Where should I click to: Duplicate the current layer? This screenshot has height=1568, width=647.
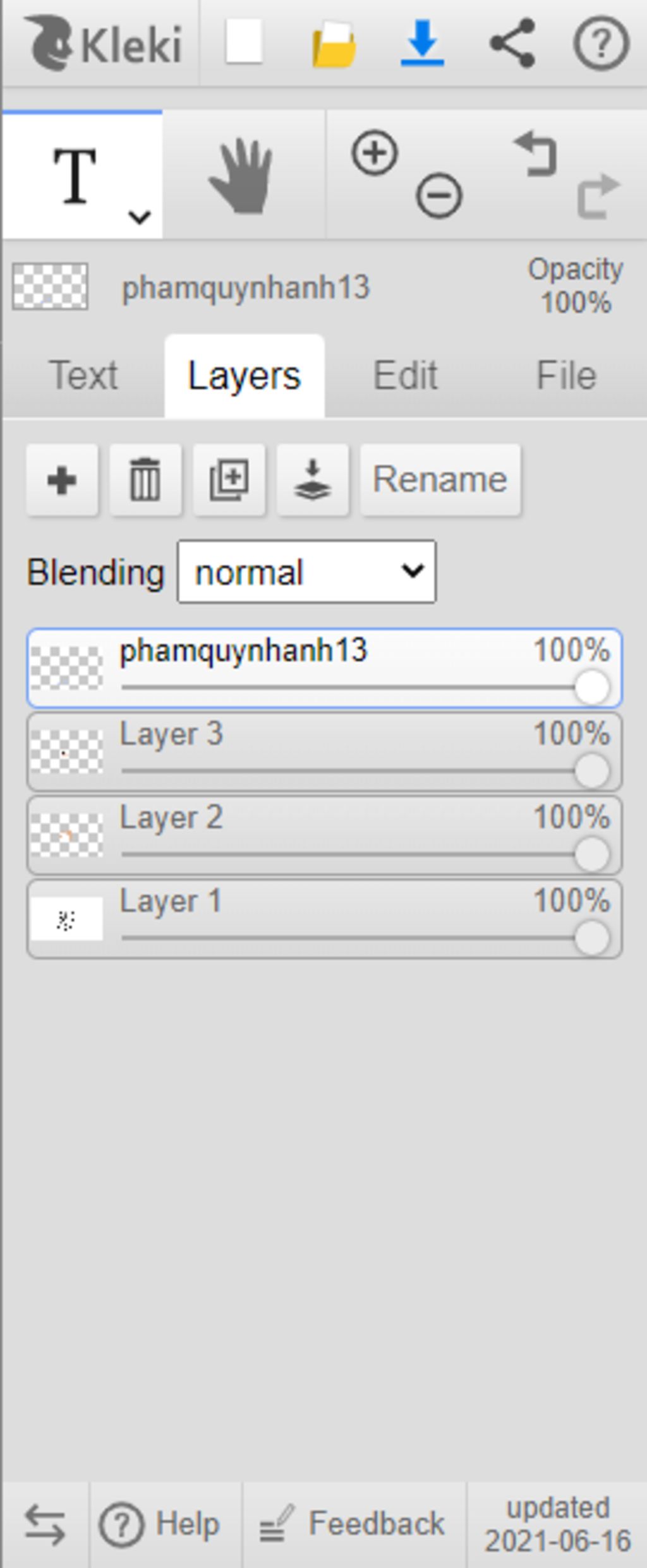point(229,480)
